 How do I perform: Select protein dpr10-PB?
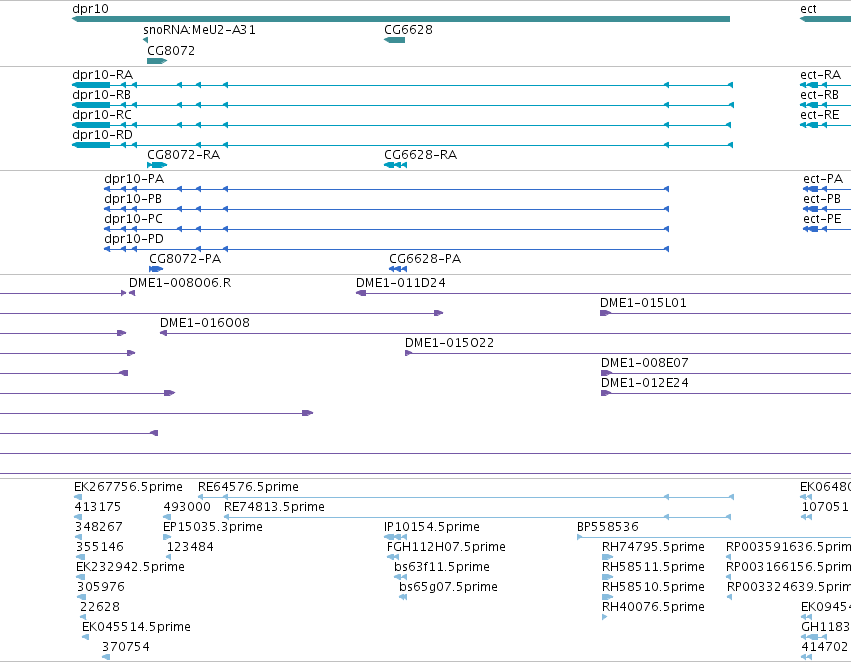pyautogui.click(x=386, y=209)
